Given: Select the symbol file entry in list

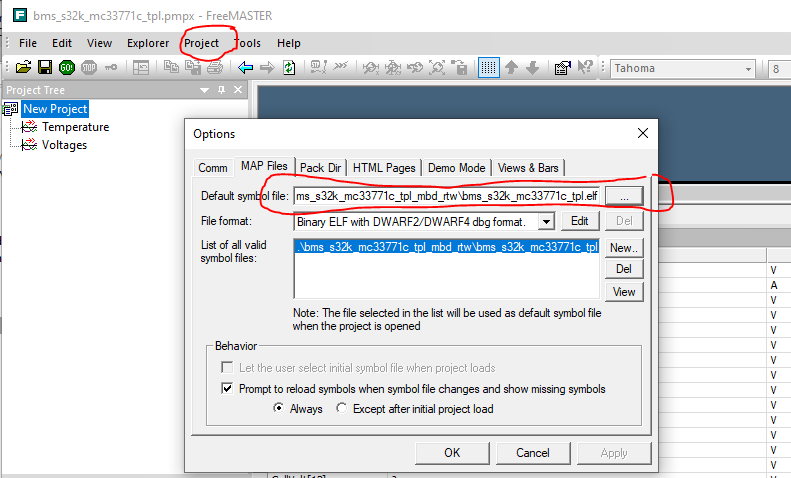Looking at the screenshot, I should pyautogui.click(x=446, y=247).
